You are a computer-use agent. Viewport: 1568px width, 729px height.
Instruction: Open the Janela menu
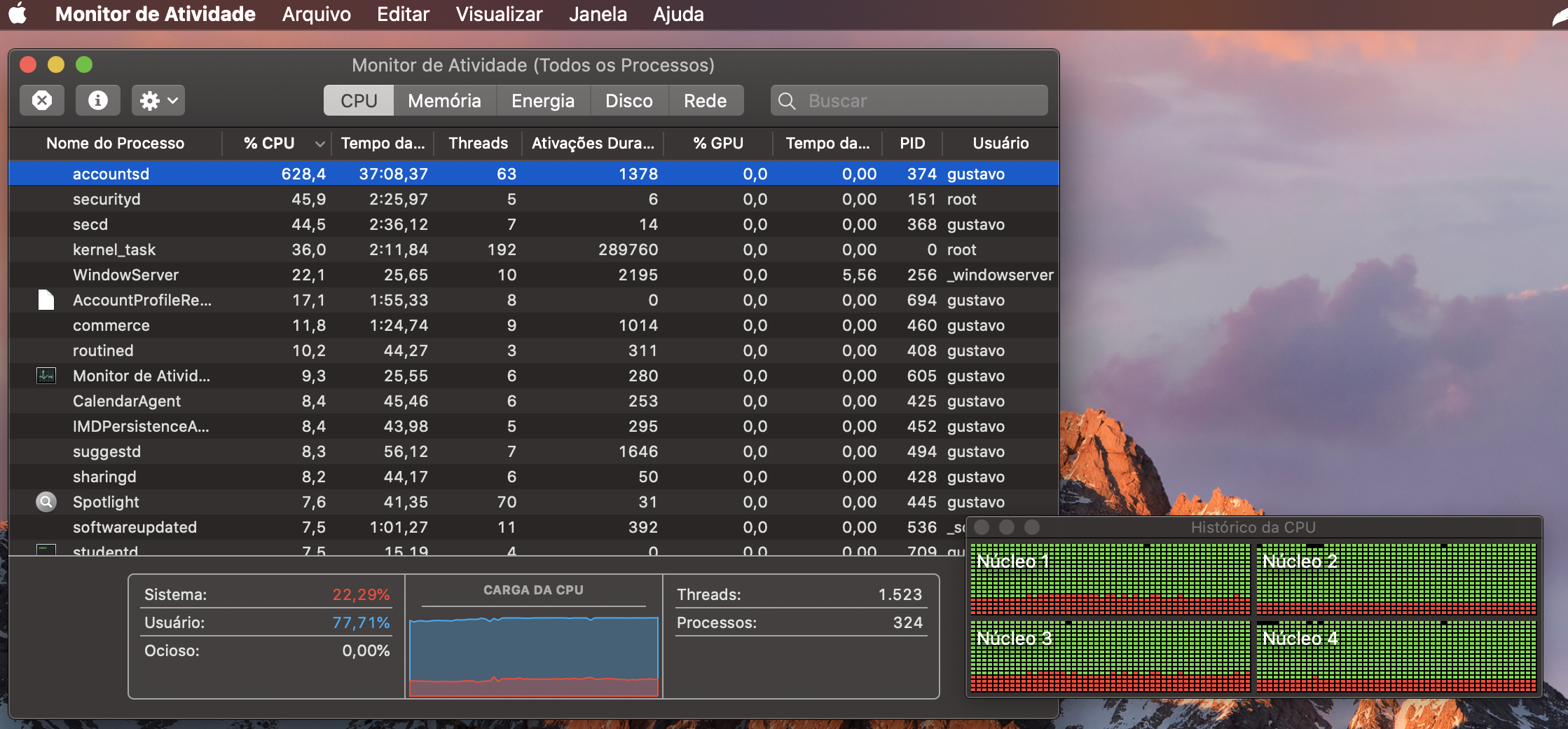click(x=598, y=14)
